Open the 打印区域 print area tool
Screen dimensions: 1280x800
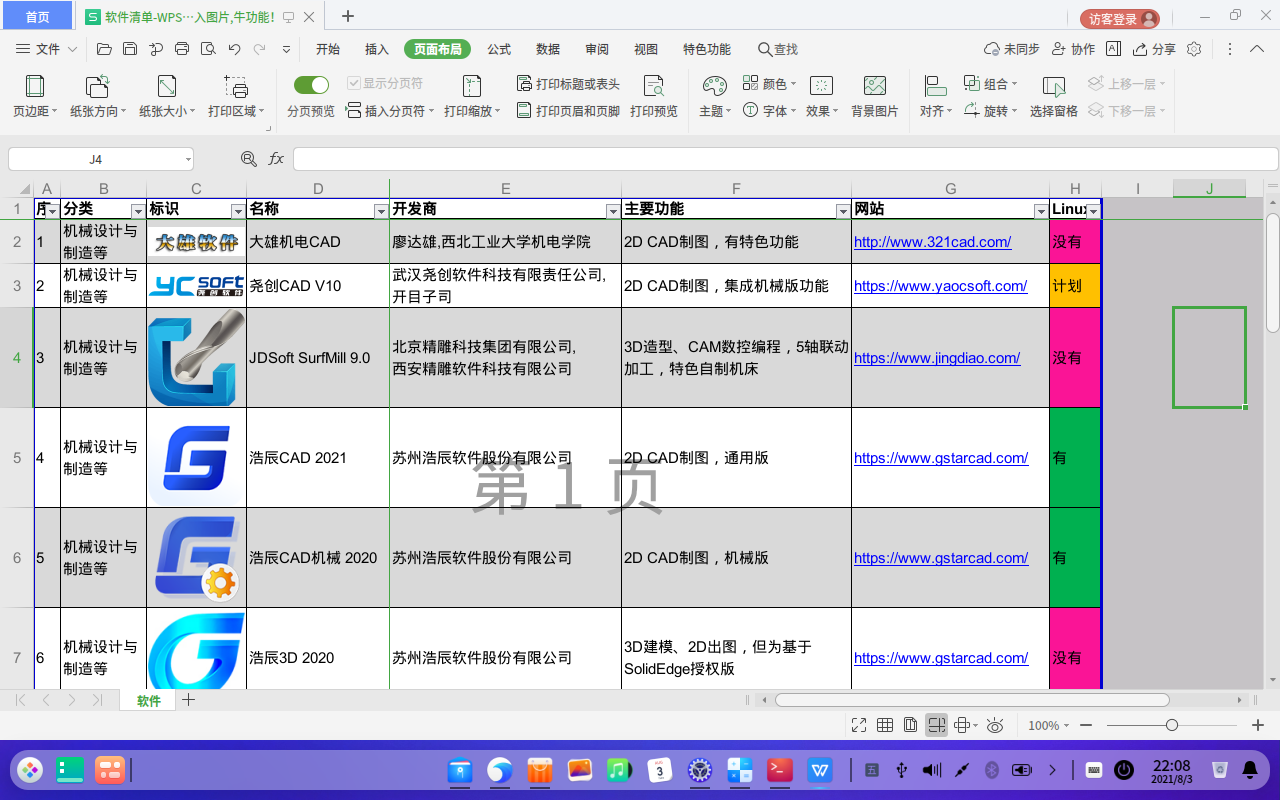pyautogui.click(x=236, y=88)
